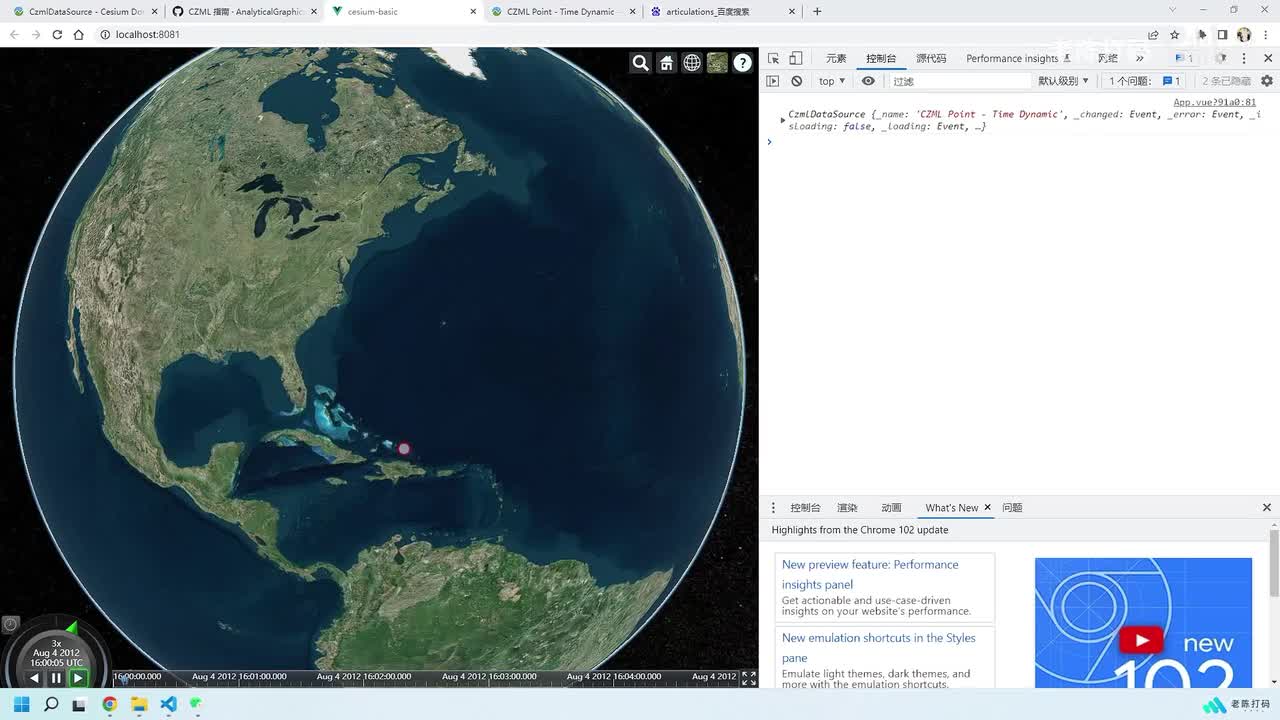Open the scene mode picker globe icon
Viewport: 1280px width, 720px height.
(692, 63)
